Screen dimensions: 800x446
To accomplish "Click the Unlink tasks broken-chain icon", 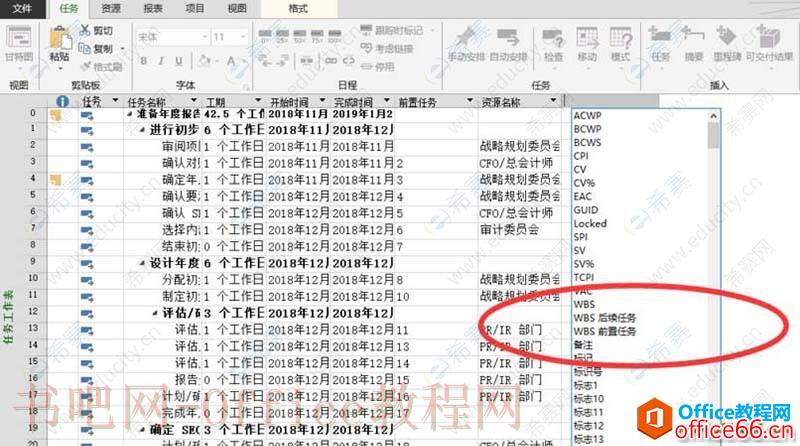I will point(348,61).
